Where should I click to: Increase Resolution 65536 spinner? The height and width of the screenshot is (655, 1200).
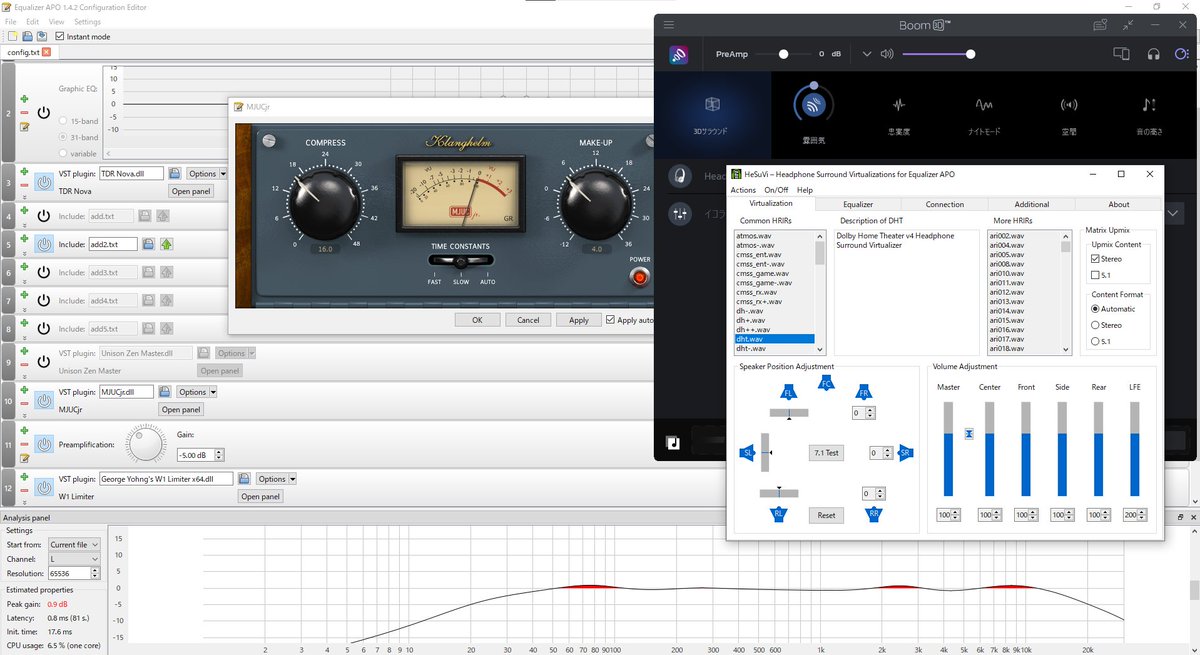96,570
